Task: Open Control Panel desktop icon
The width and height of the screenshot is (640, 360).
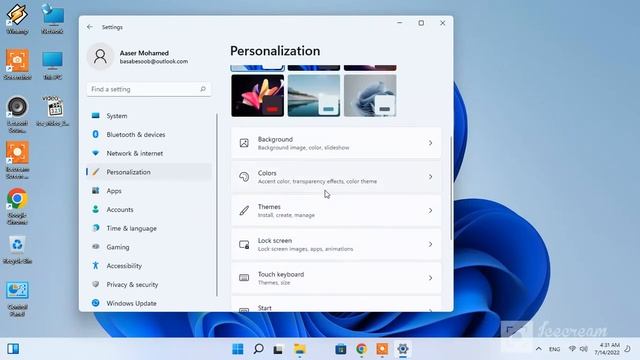Action: (17, 299)
